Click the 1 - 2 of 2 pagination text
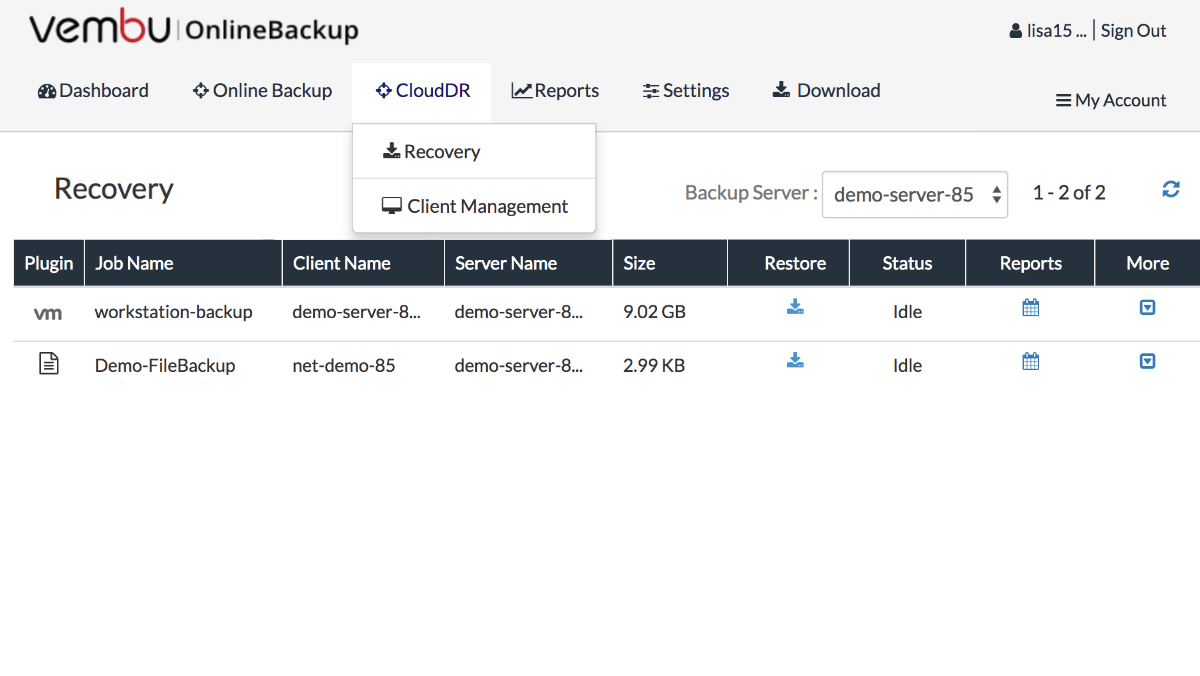The height and width of the screenshot is (676, 1200). pos(1069,193)
